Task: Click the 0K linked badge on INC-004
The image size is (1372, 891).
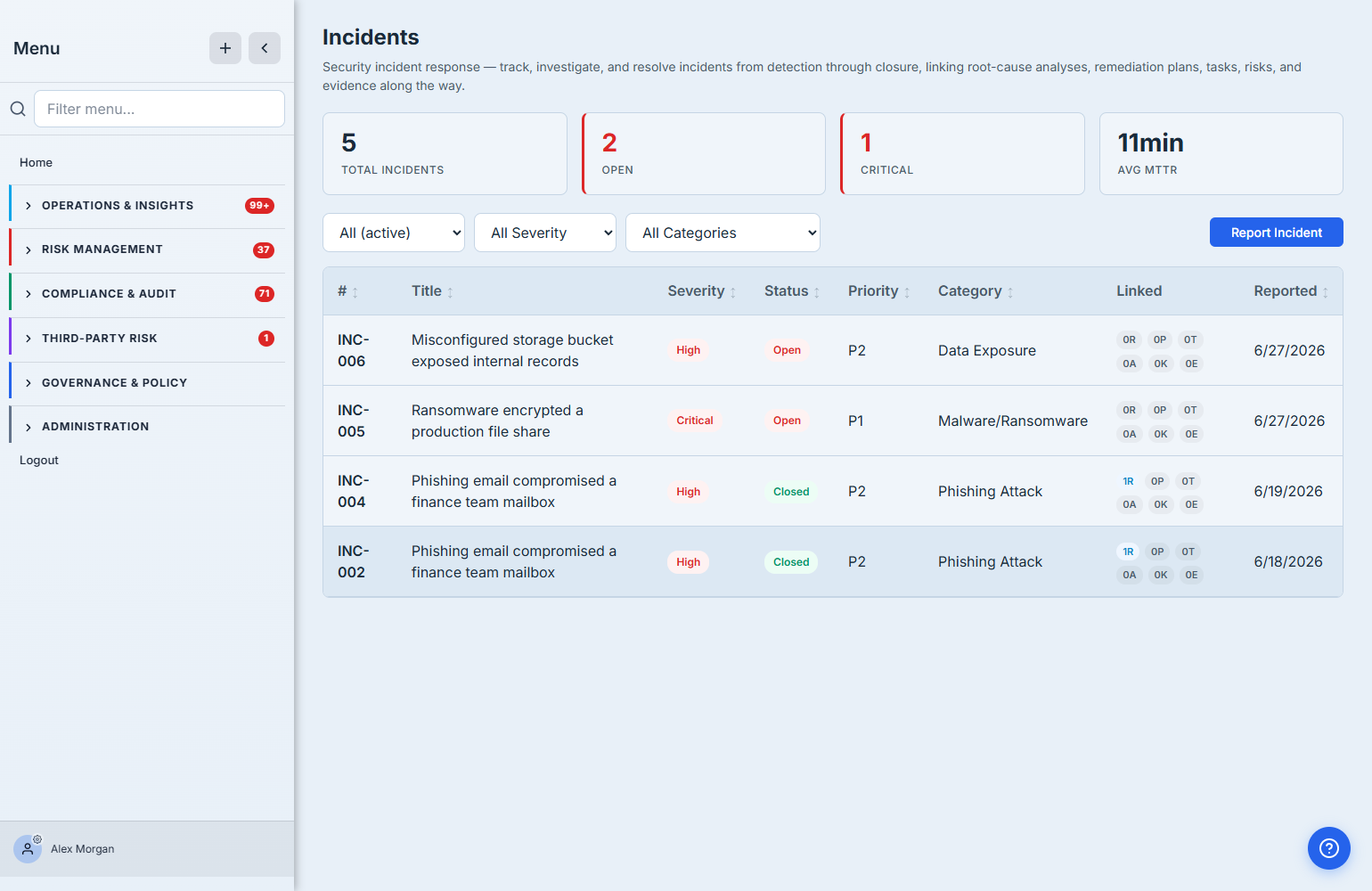Action: (x=1161, y=504)
